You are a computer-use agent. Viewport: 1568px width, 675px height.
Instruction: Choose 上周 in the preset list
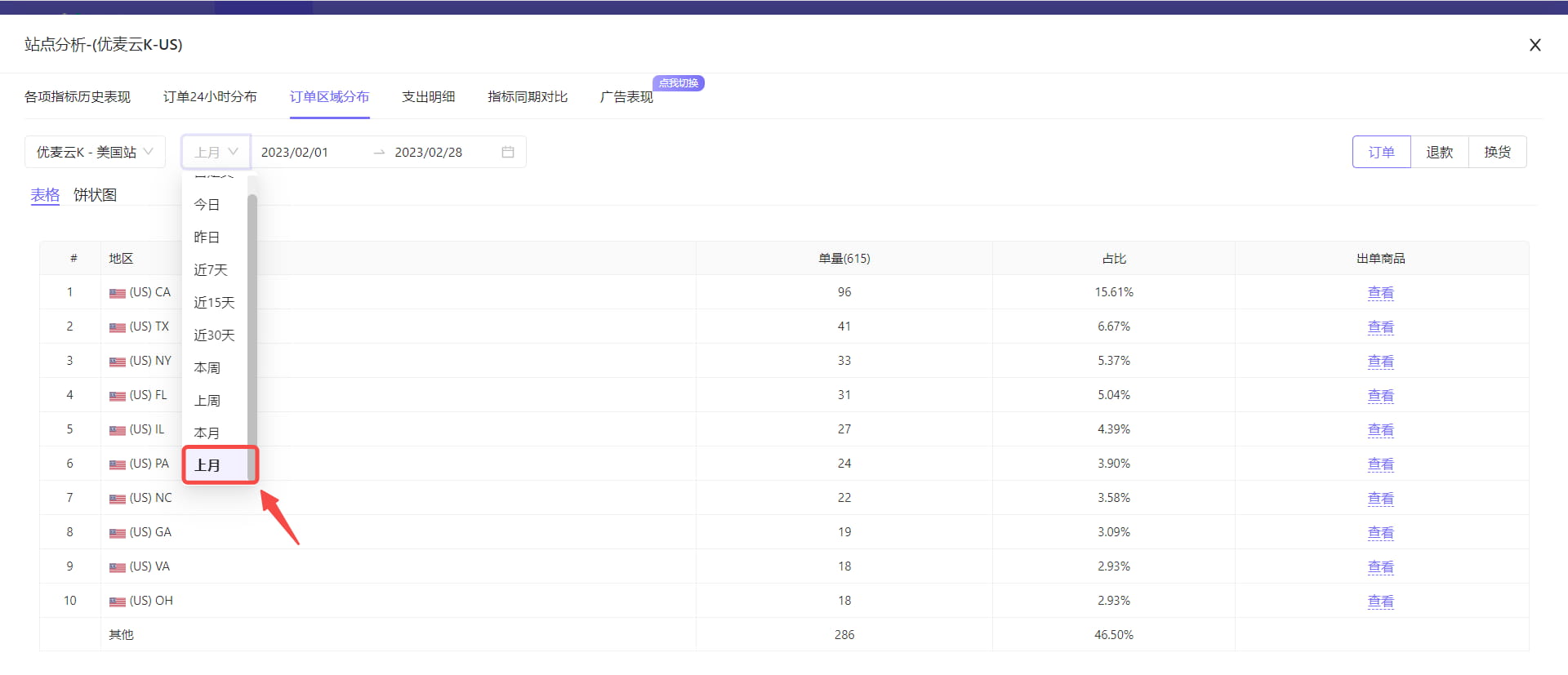215,400
